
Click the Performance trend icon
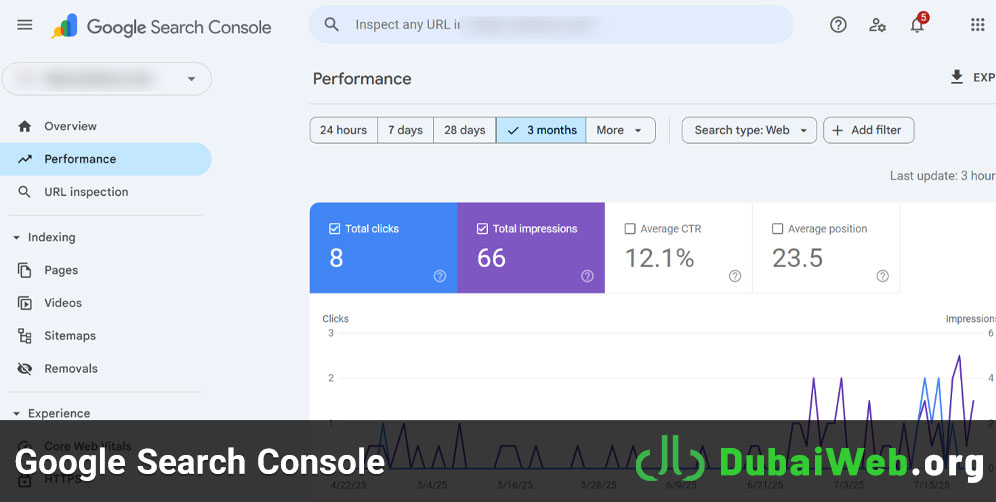coord(25,159)
